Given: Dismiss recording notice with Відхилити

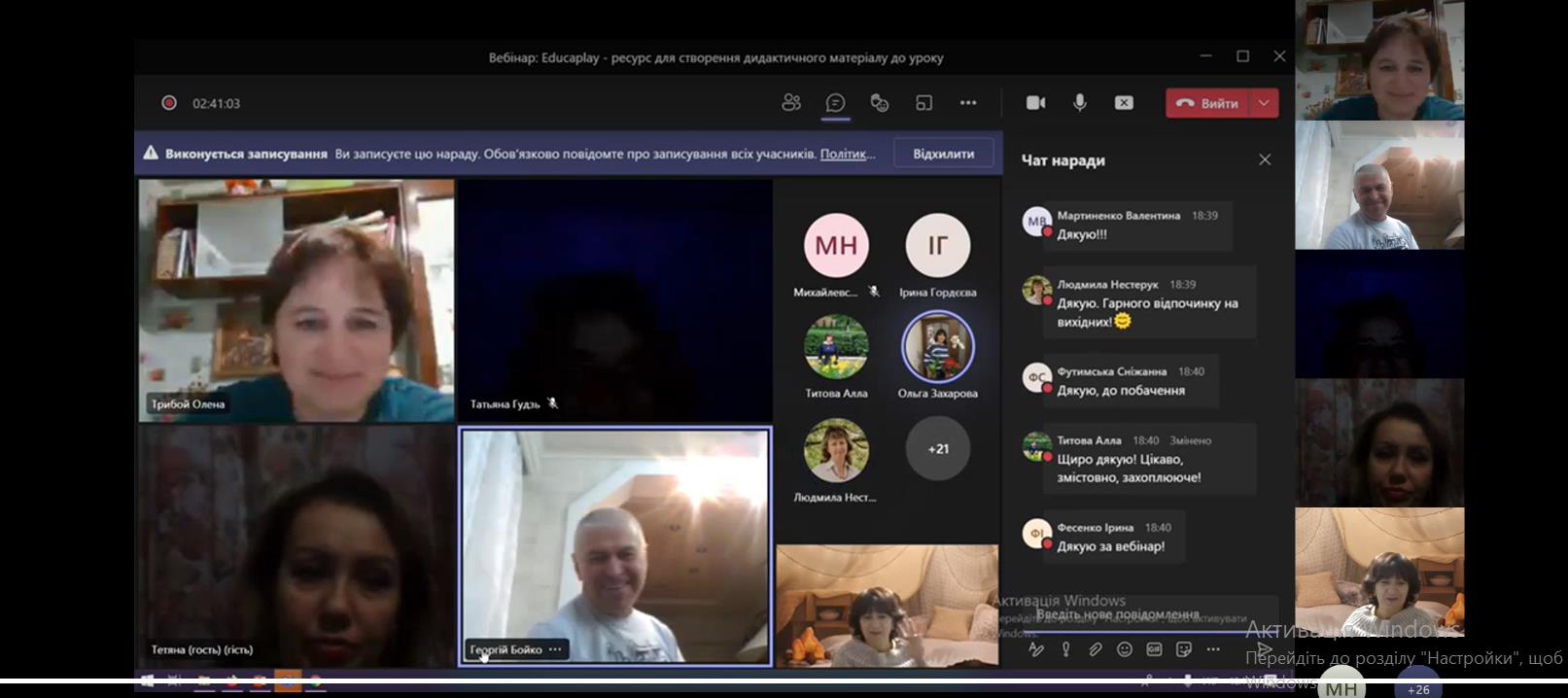Looking at the screenshot, I should (x=943, y=154).
